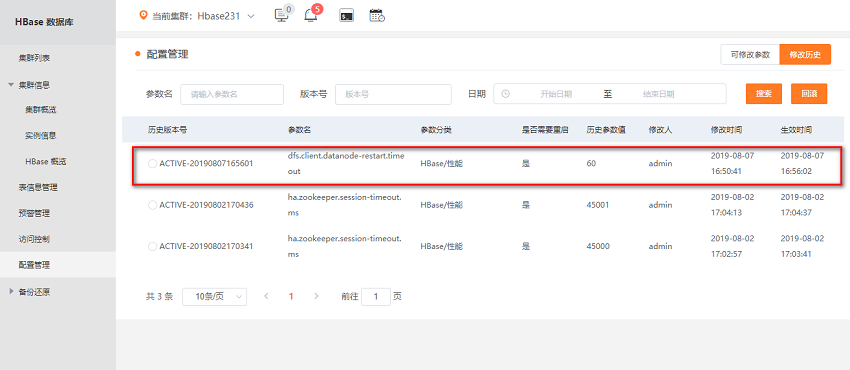Viewport: 850px width, 370px height.
Task: Focus the 版本号 input field
Action: pyautogui.click(x=393, y=94)
